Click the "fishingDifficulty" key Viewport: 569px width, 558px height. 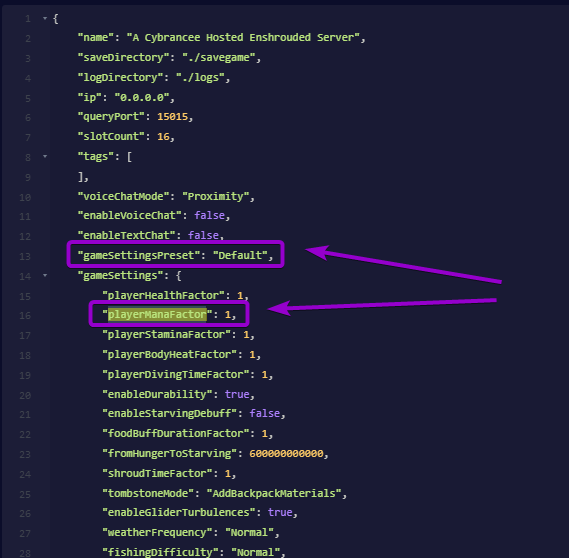[x=160, y=553]
